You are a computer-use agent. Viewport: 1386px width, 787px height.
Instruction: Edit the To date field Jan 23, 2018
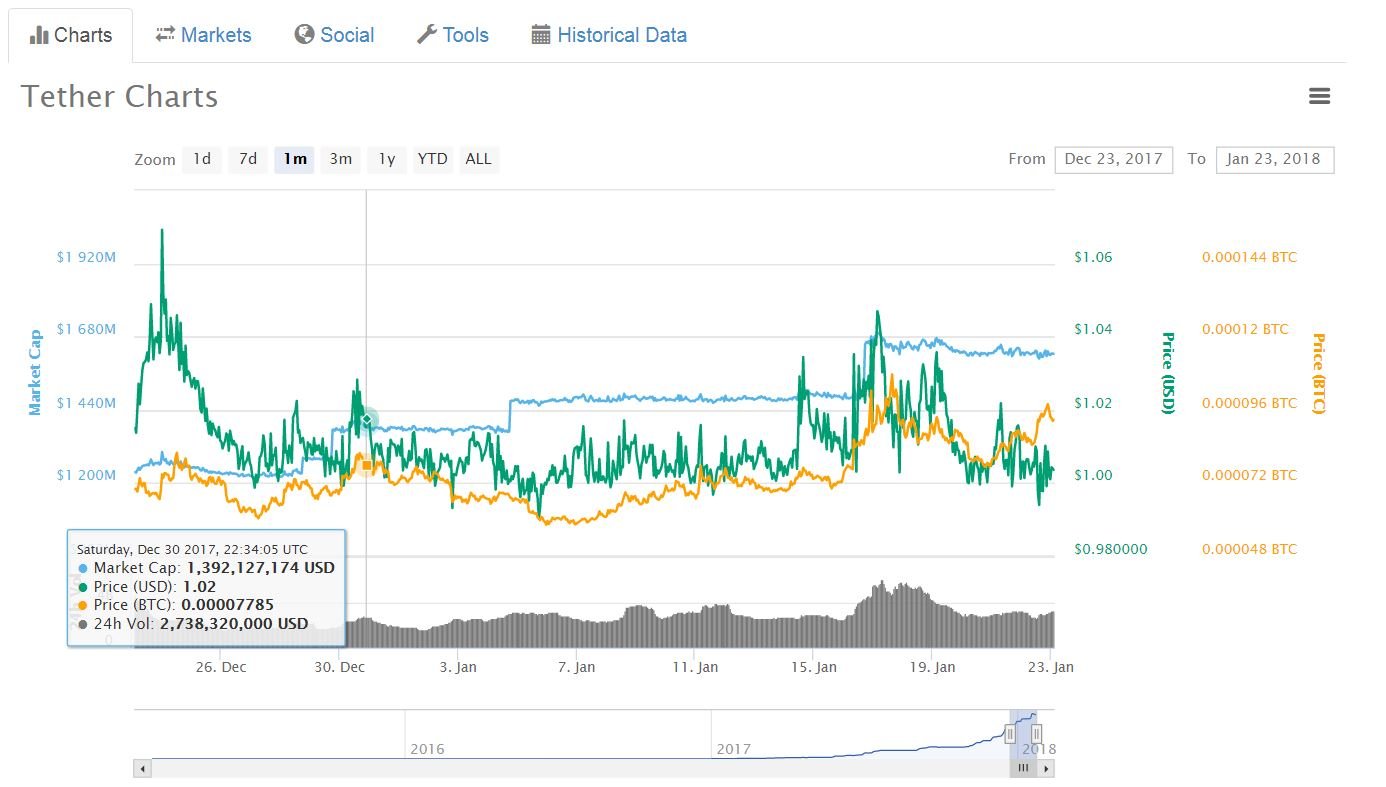click(x=1274, y=159)
